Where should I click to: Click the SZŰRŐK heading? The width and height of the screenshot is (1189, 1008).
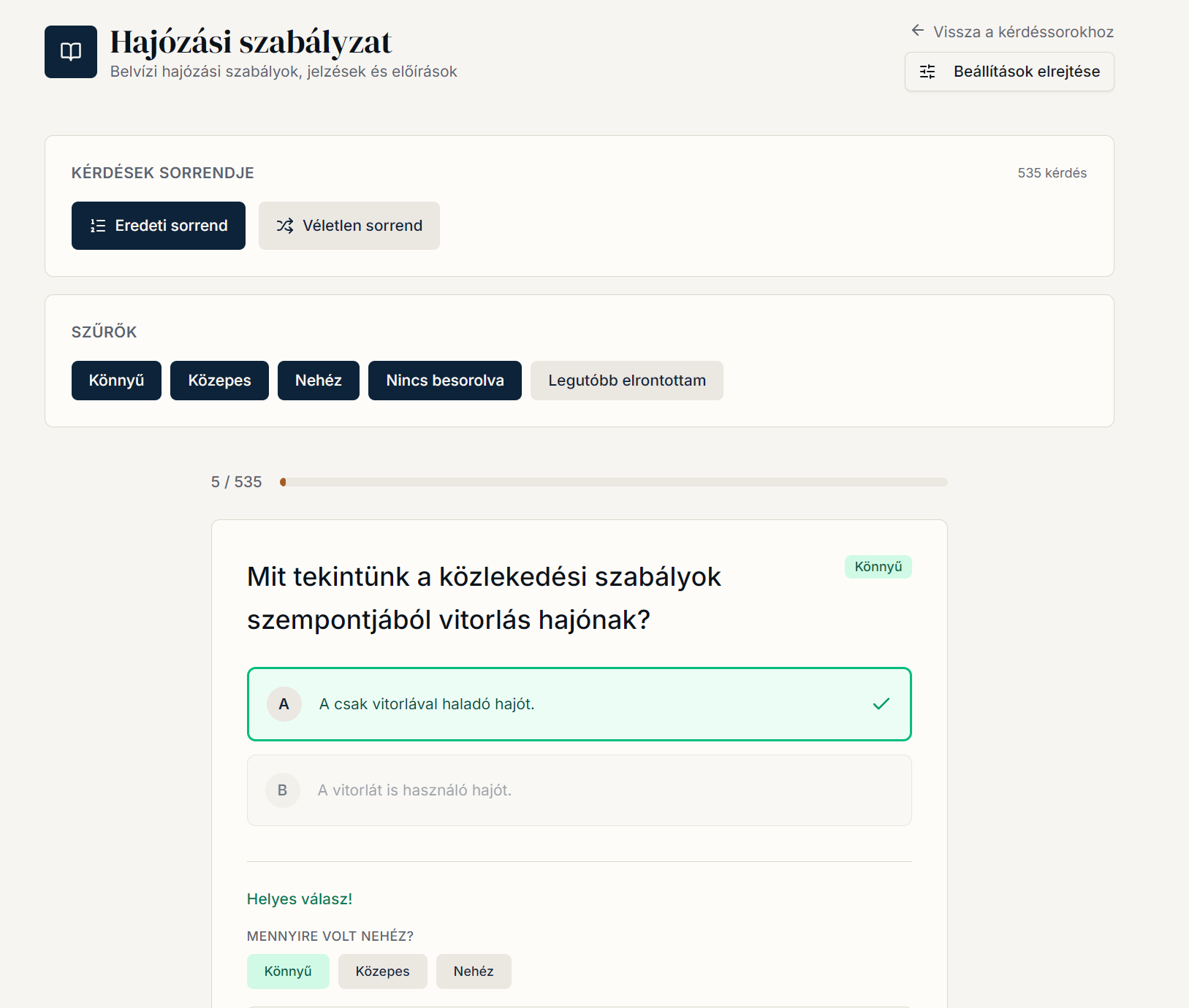[105, 332]
